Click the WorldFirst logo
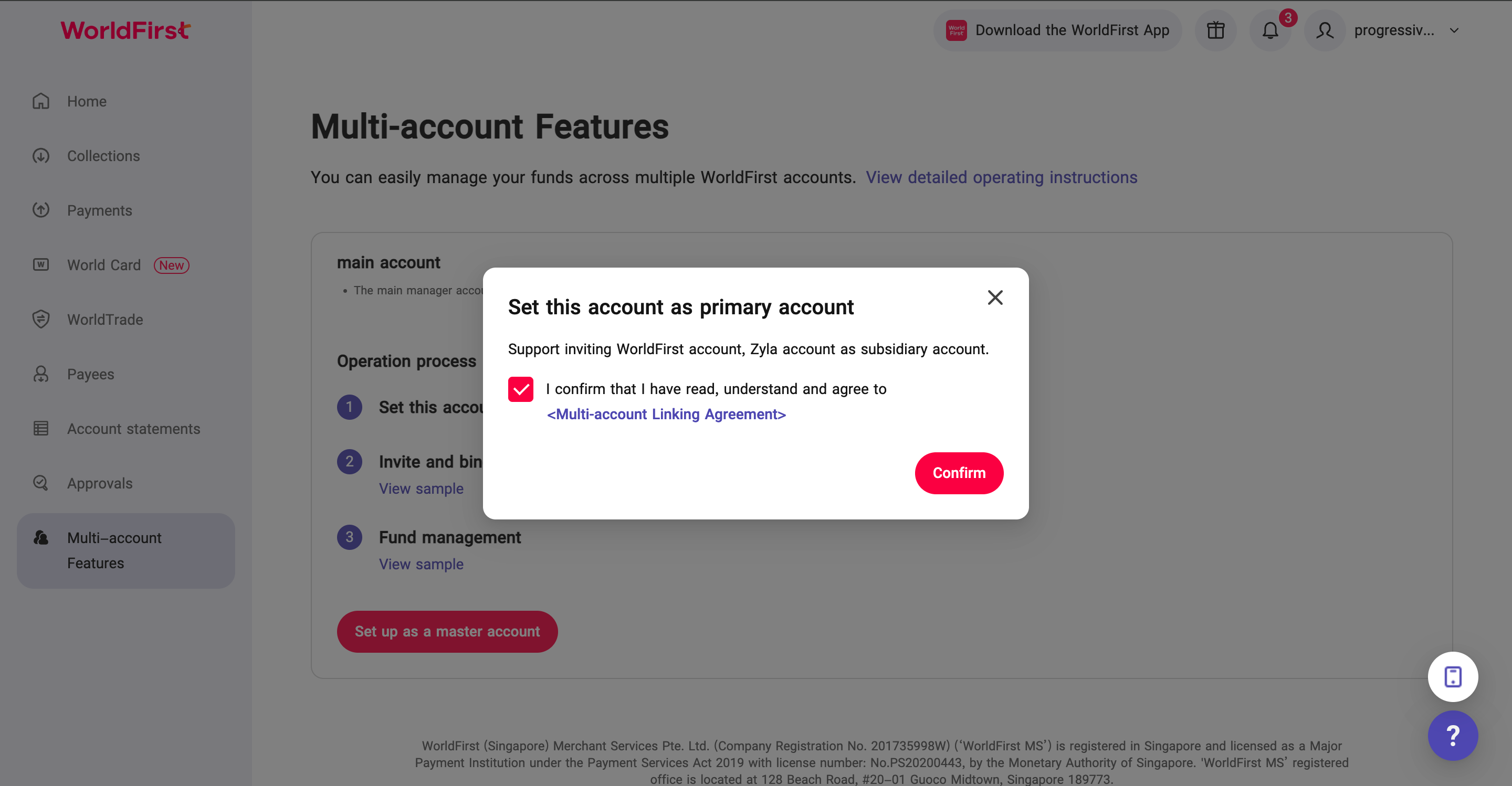 pyautogui.click(x=125, y=30)
